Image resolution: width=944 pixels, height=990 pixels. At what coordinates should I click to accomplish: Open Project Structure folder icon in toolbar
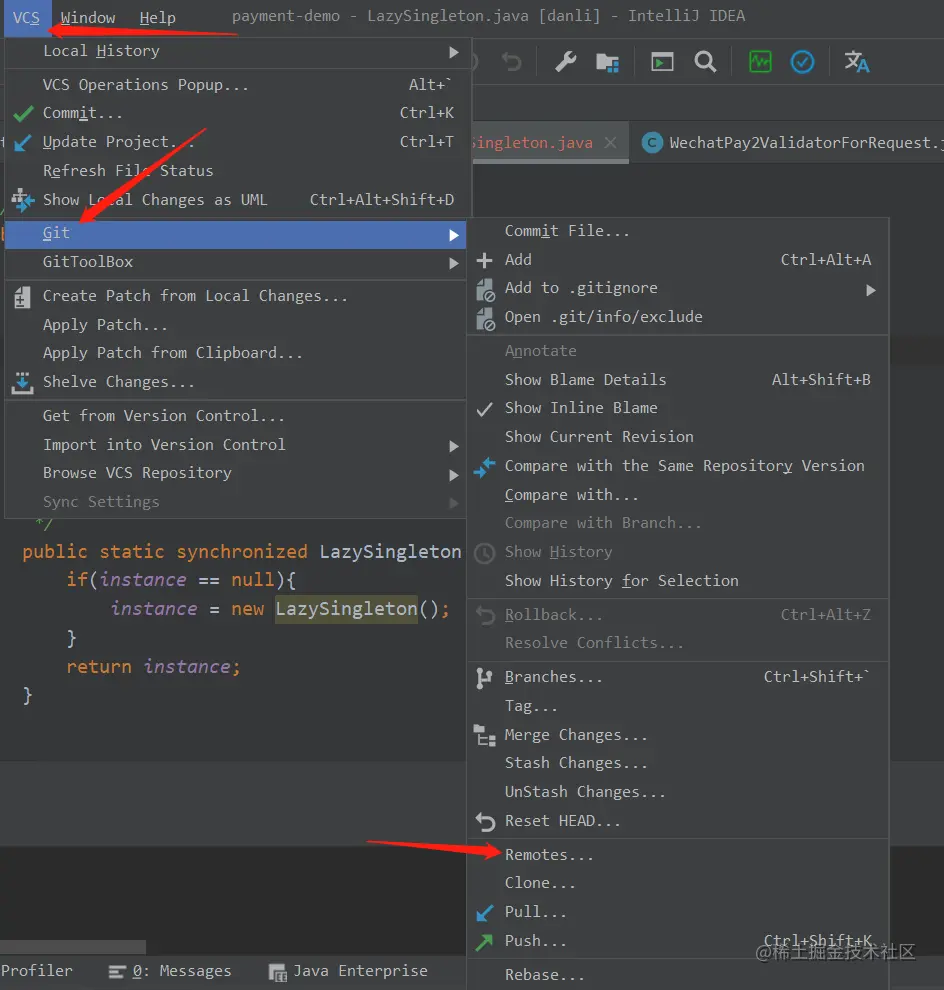point(607,62)
